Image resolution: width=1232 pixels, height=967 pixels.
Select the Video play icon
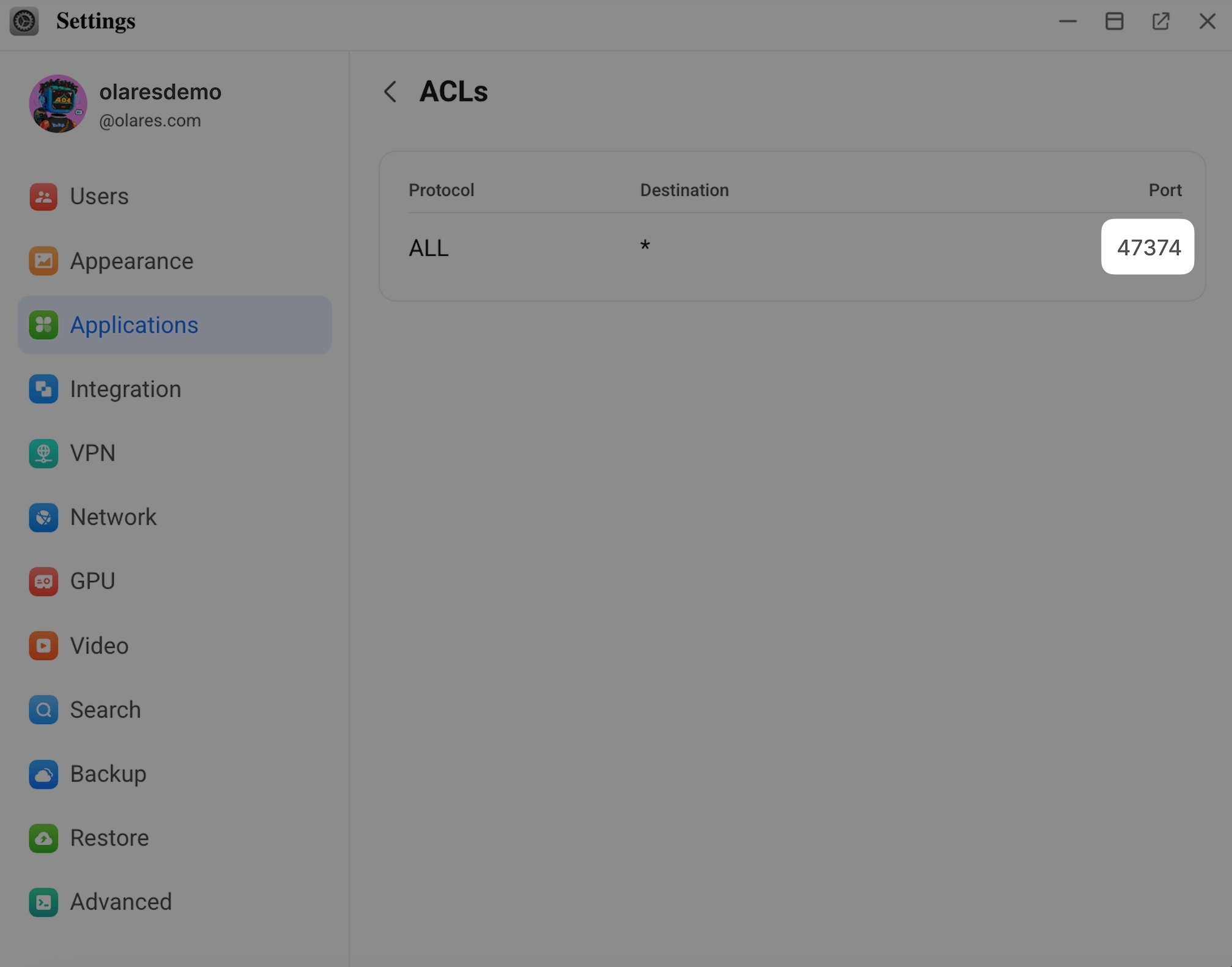tap(43, 646)
